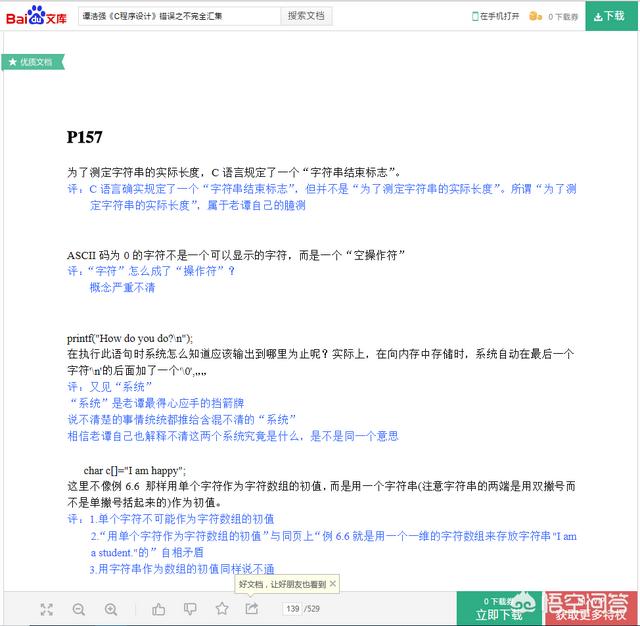Click the 下载券 coins indicator
Image resolution: width=640 pixels, height=626 pixels.
point(554,17)
